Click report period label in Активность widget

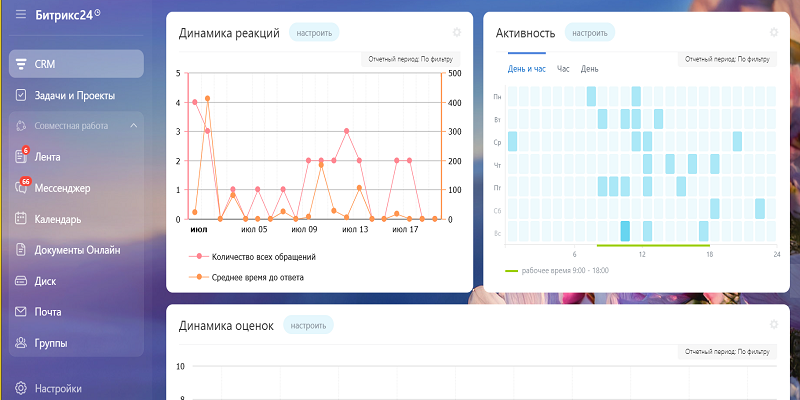(x=728, y=59)
